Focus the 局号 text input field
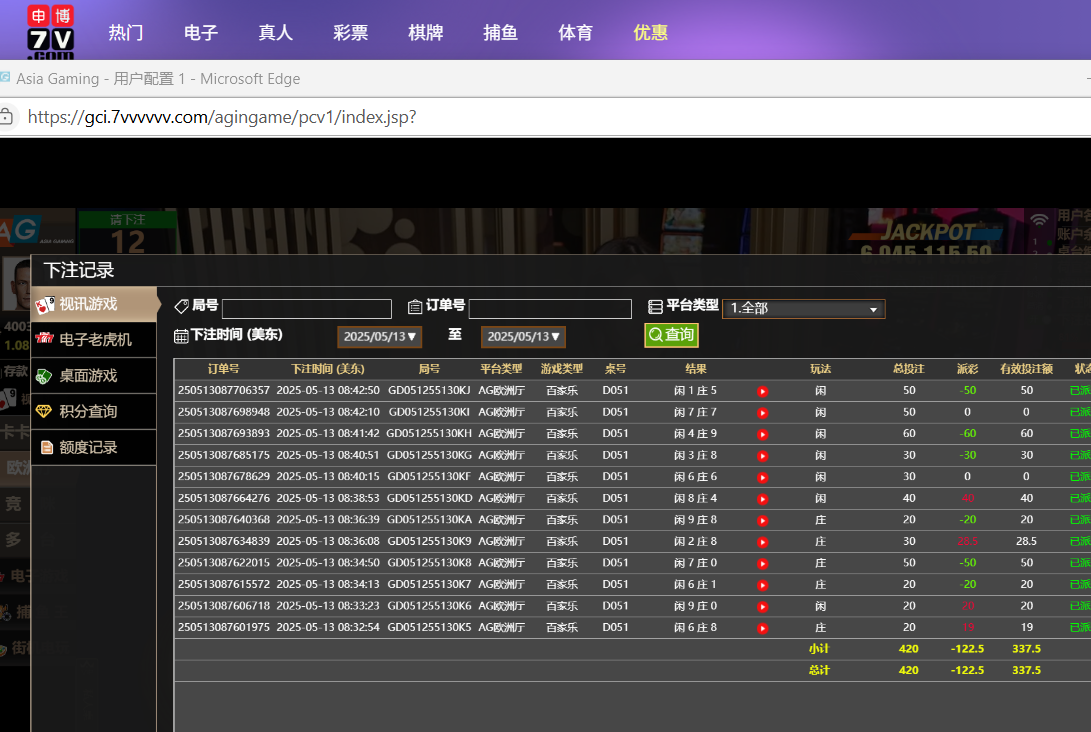Viewport: 1091px width, 732px height. click(306, 309)
